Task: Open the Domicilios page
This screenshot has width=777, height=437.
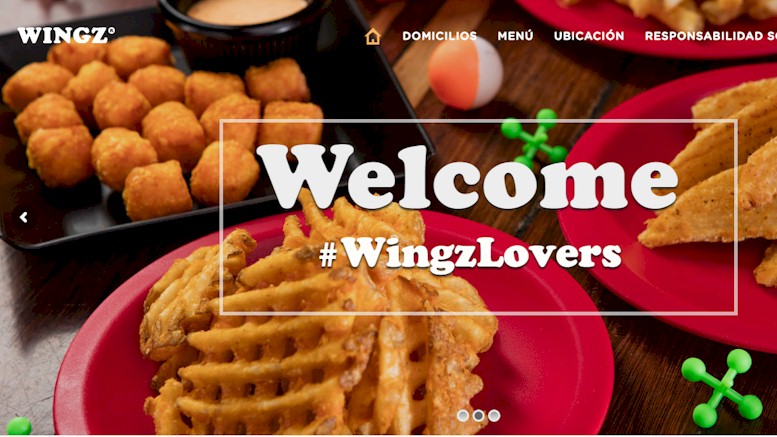Action: click(440, 36)
